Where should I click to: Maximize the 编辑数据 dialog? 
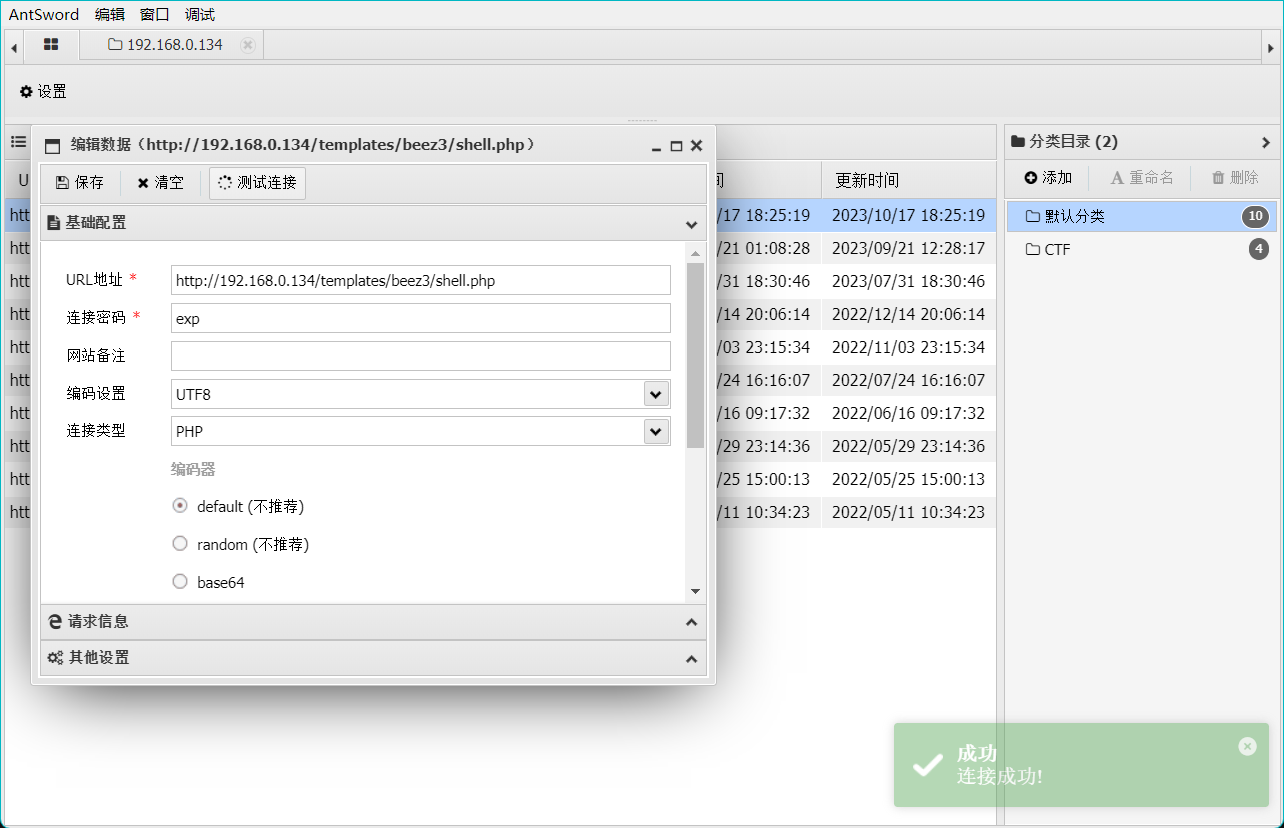pos(676,146)
